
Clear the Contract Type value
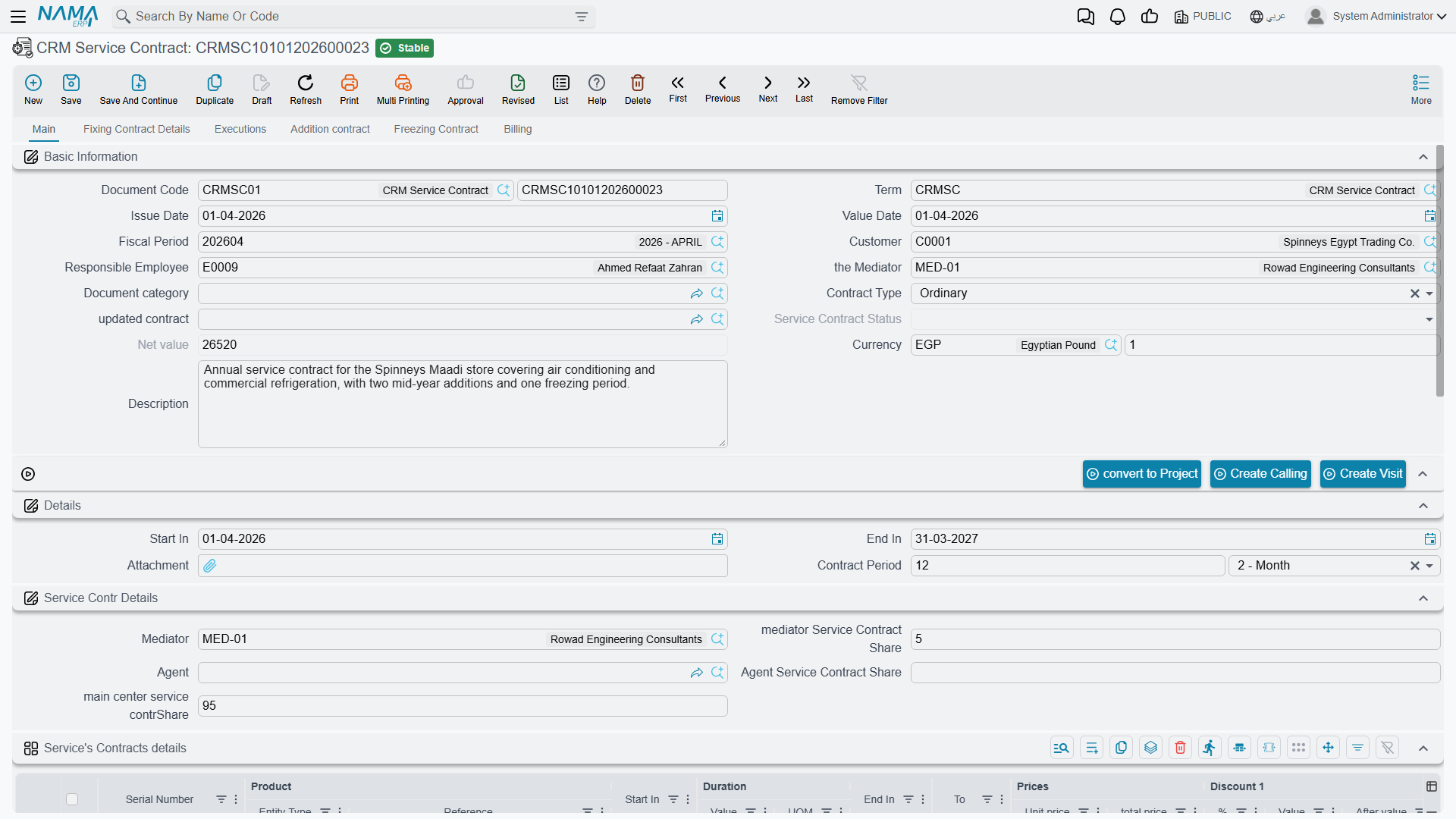coord(1414,293)
